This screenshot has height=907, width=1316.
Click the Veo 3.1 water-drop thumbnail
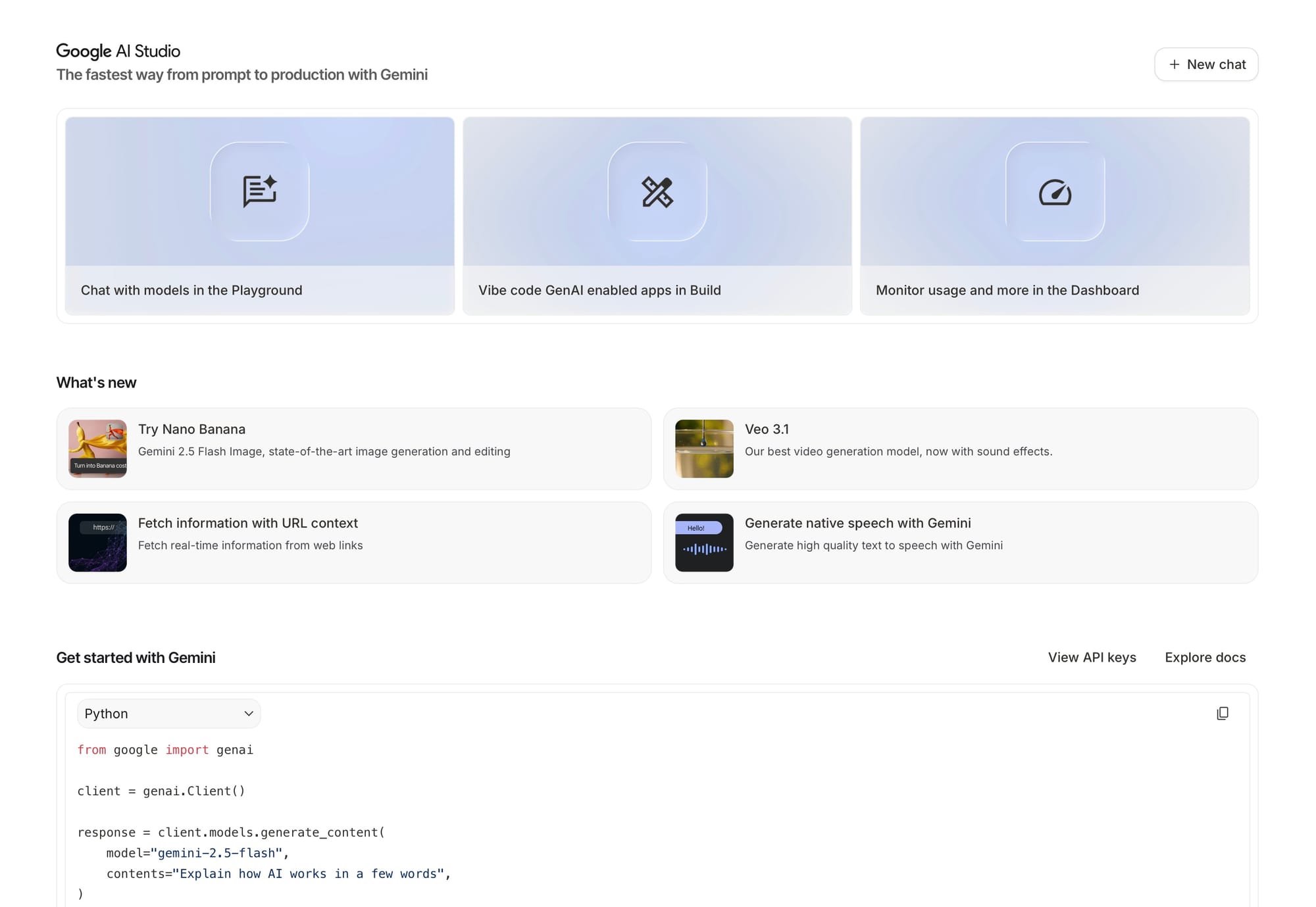(704, 449)
